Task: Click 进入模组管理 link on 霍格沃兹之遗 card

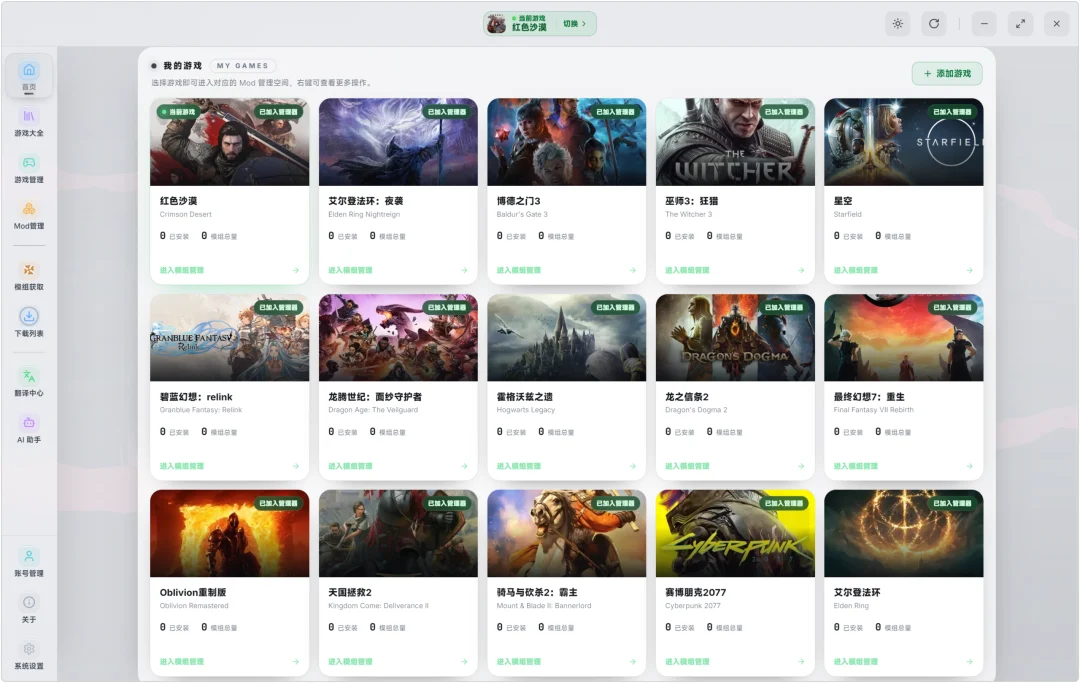Action: click(x=519, y=466)
